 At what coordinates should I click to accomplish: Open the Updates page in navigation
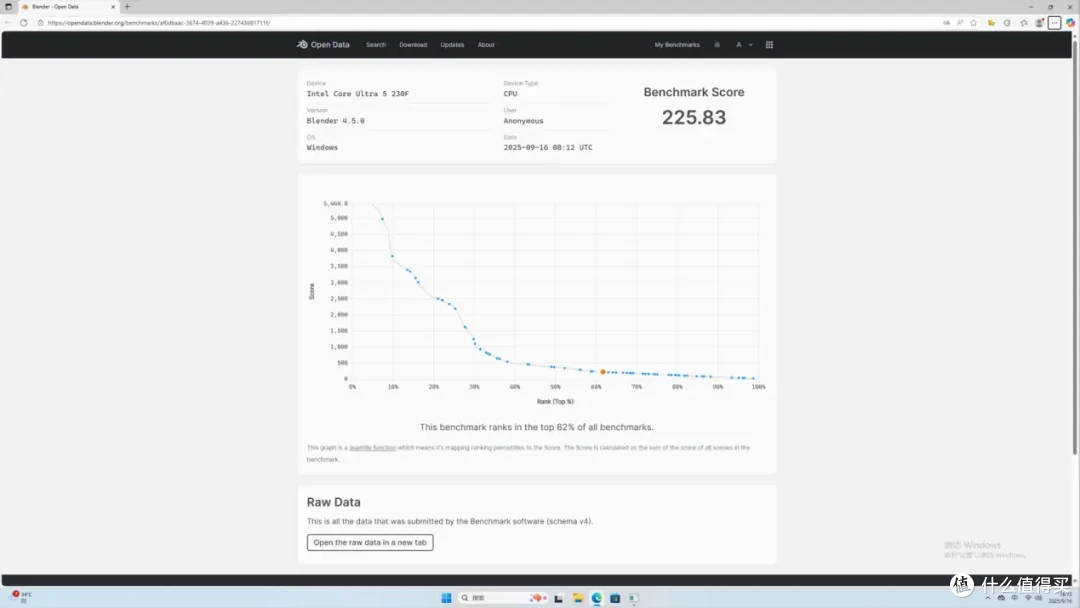point(452,45)
